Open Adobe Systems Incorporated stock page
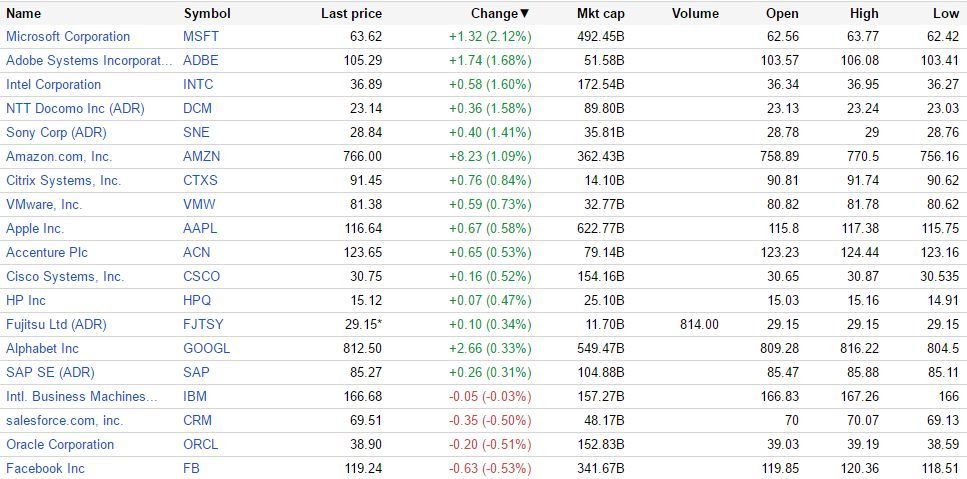 [89, 61]
